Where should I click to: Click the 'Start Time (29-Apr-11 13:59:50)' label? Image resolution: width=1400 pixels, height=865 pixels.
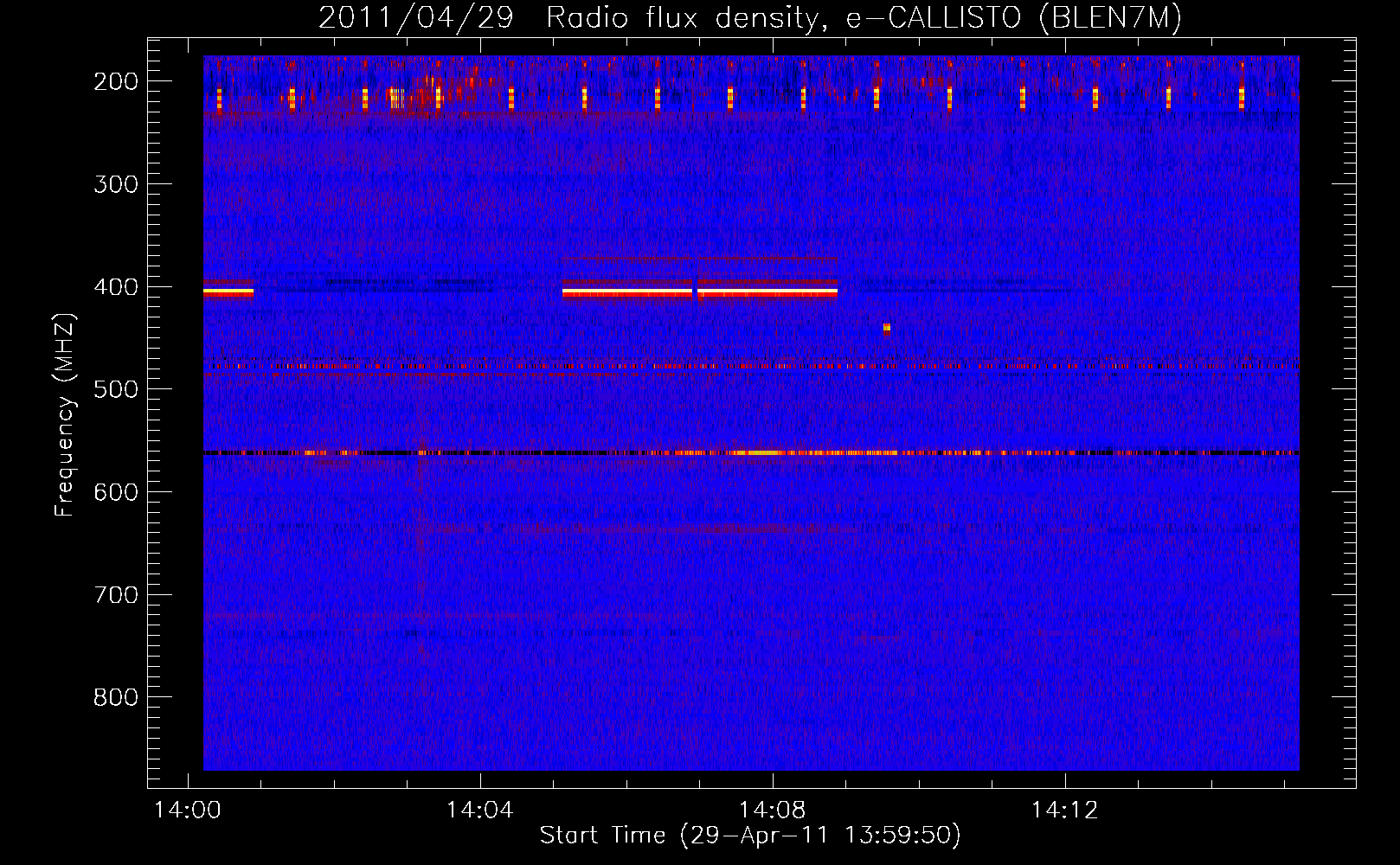[750, 836]
